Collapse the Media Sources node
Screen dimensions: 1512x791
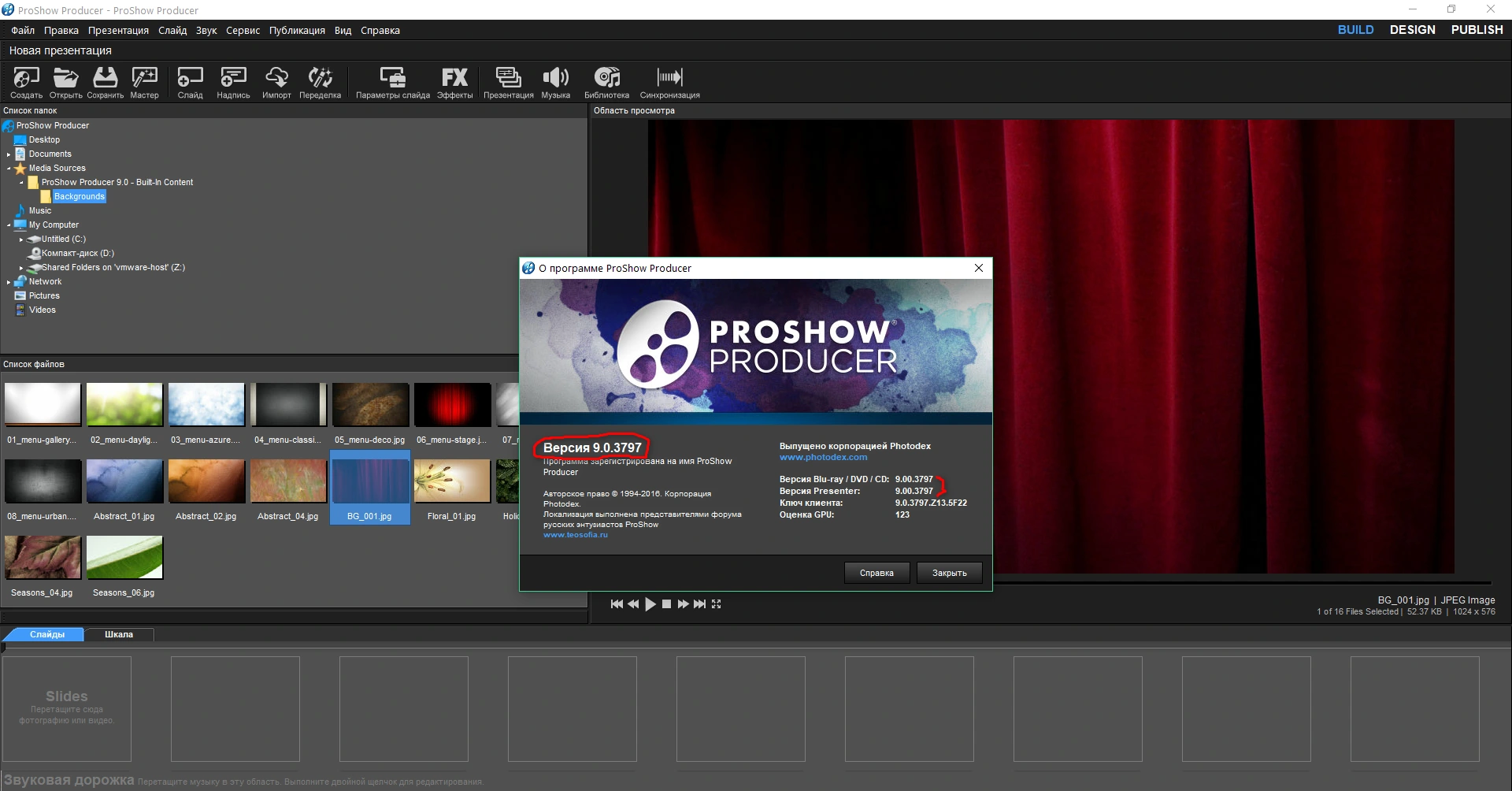[x=9, y=169]
